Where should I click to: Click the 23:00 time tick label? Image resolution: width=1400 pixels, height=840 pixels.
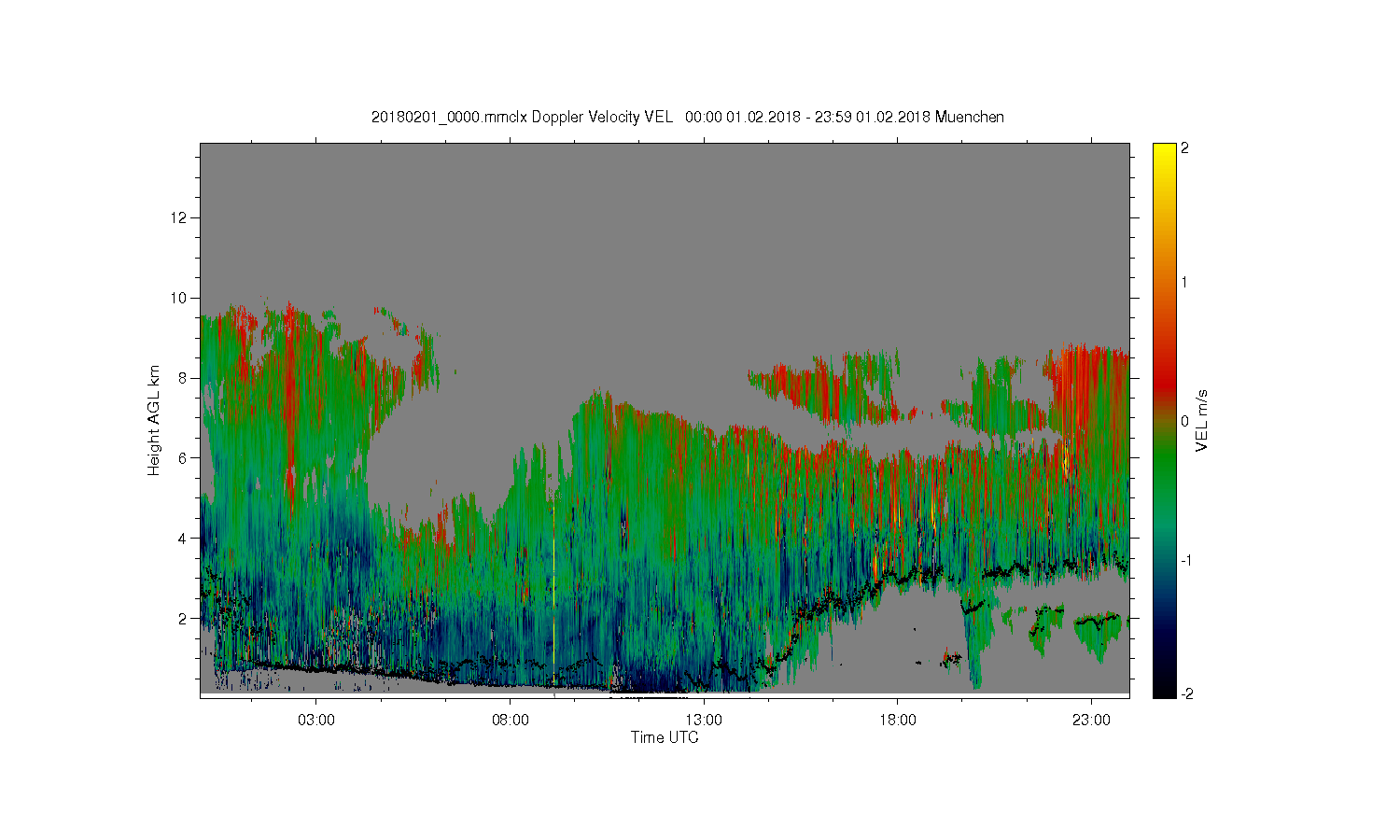coord(1091,720)
